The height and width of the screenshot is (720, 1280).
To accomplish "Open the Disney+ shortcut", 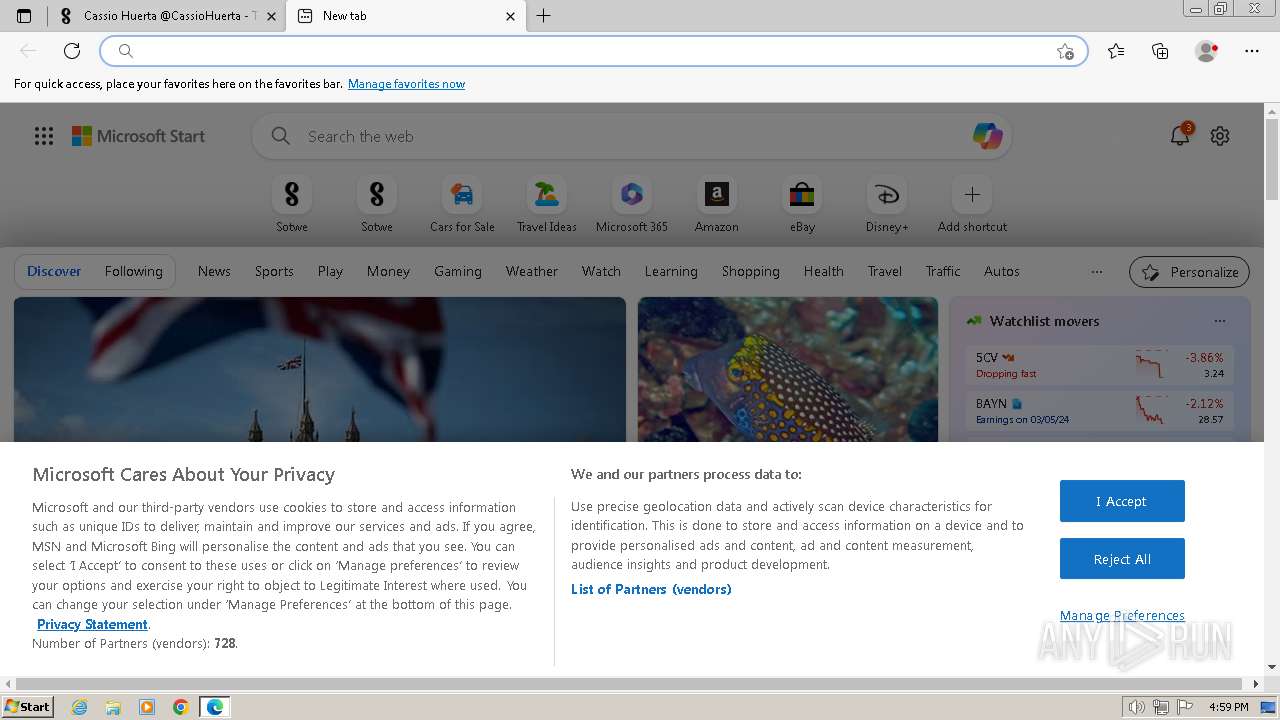I will 887,204.
